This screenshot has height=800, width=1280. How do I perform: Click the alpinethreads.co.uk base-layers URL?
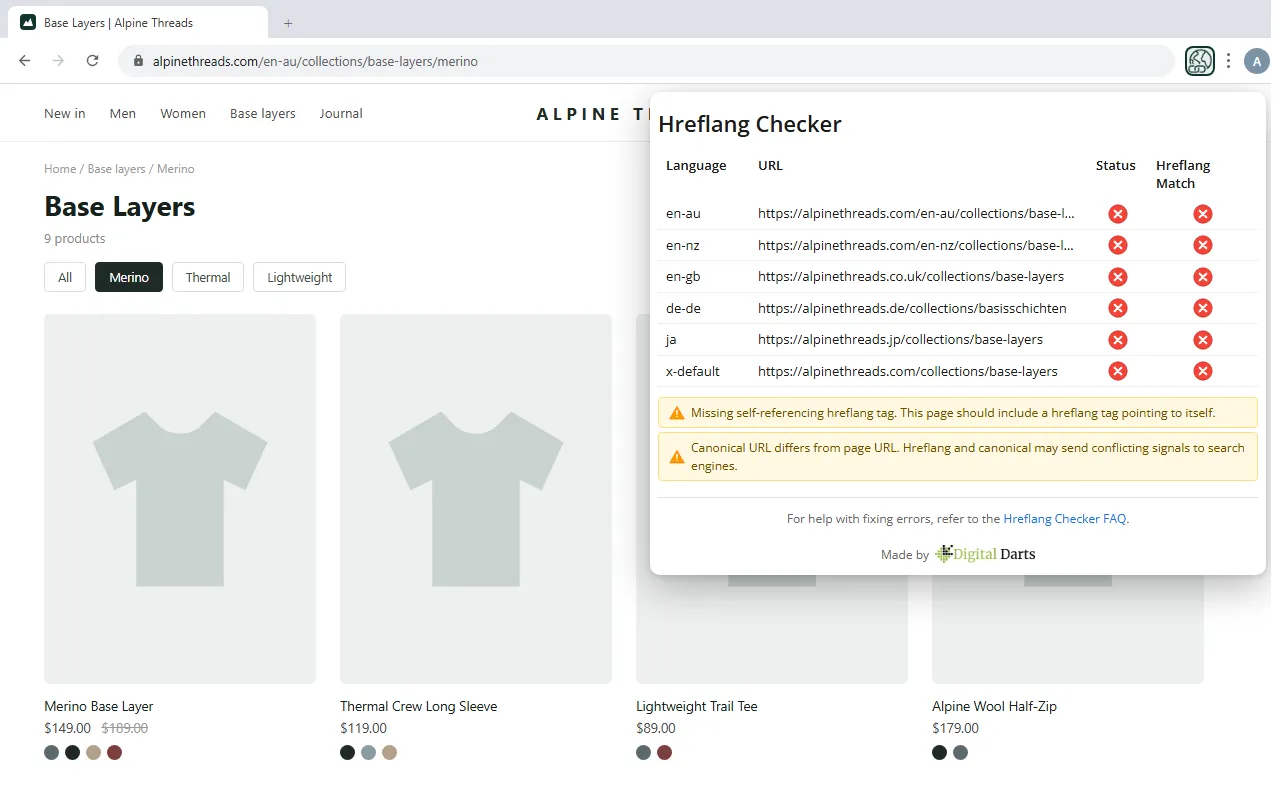(x=911, y=276)
